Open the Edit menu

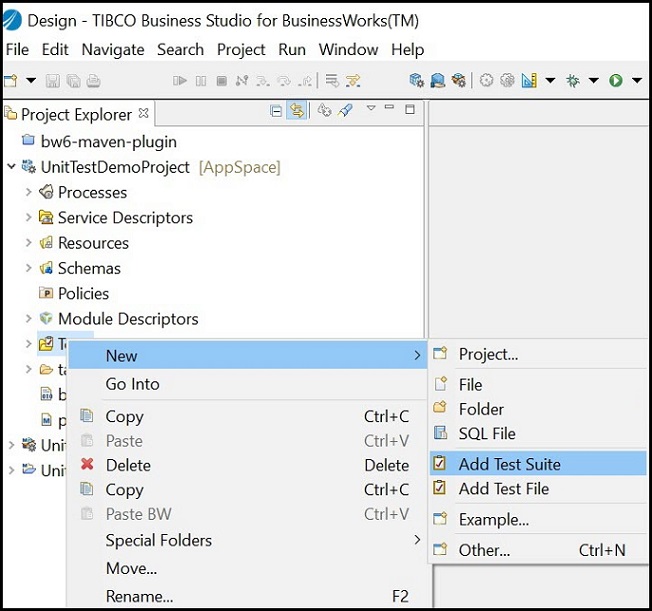tap(55, 49)
